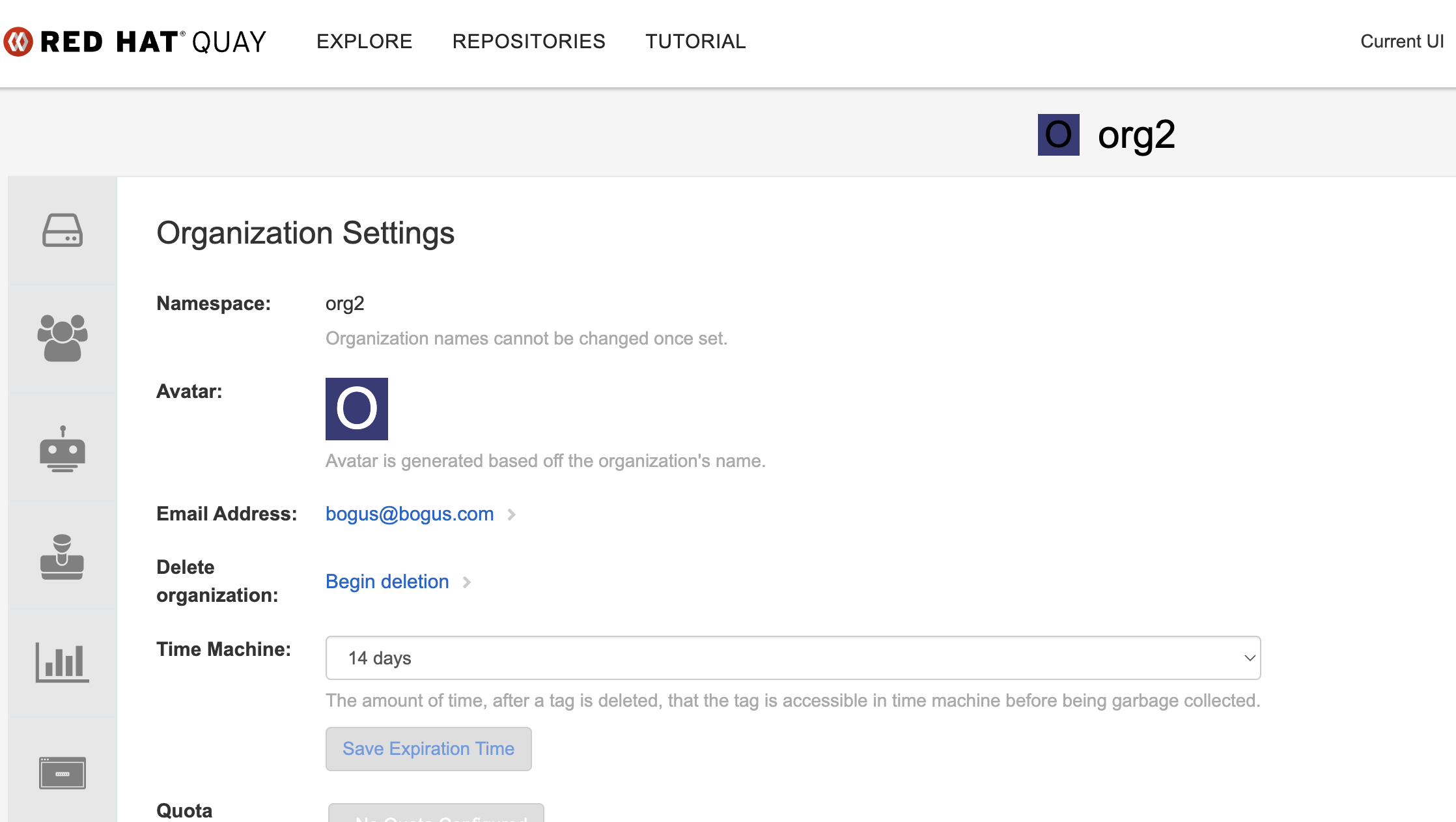This screenshot has height=822, width=1456.
Task: Click the bogus@bogus.com email link
Action: 410,514
